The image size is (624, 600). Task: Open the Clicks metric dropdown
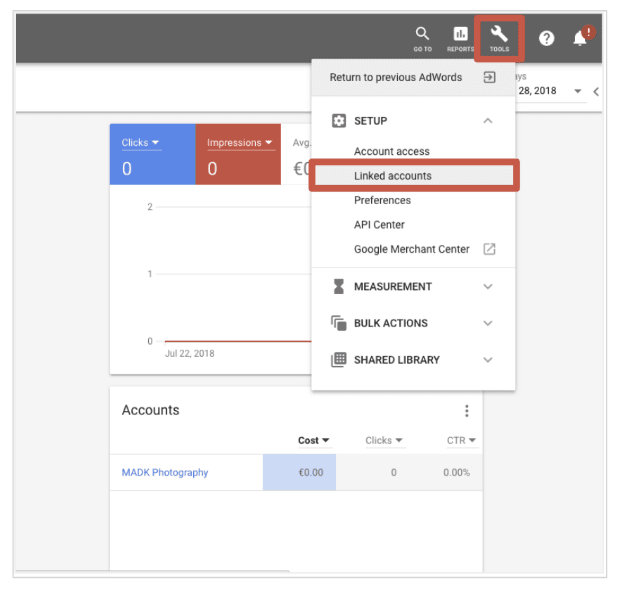tap(141, 143)
